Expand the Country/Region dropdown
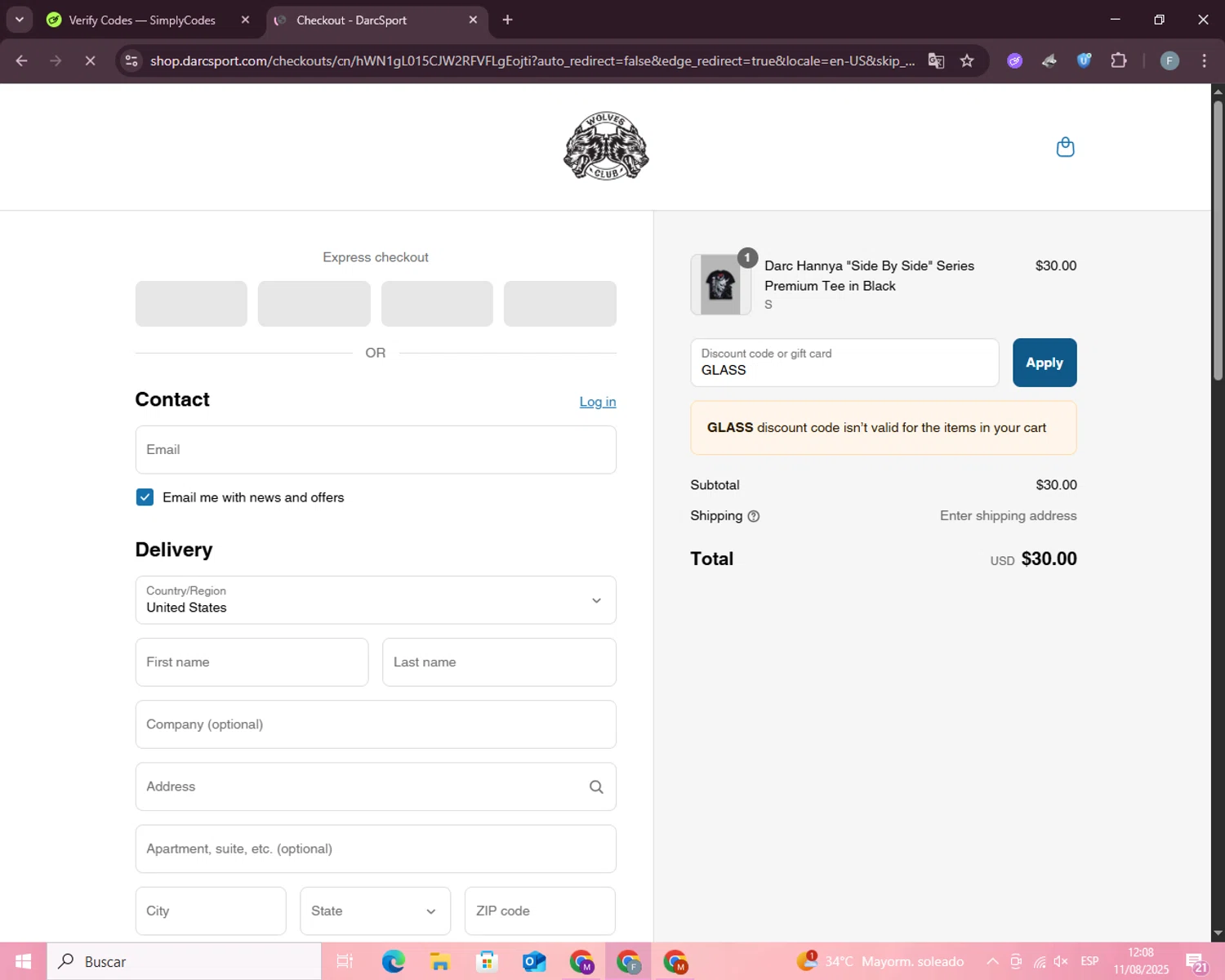The height and width of the screenshot is (980, 1225). 376,600
